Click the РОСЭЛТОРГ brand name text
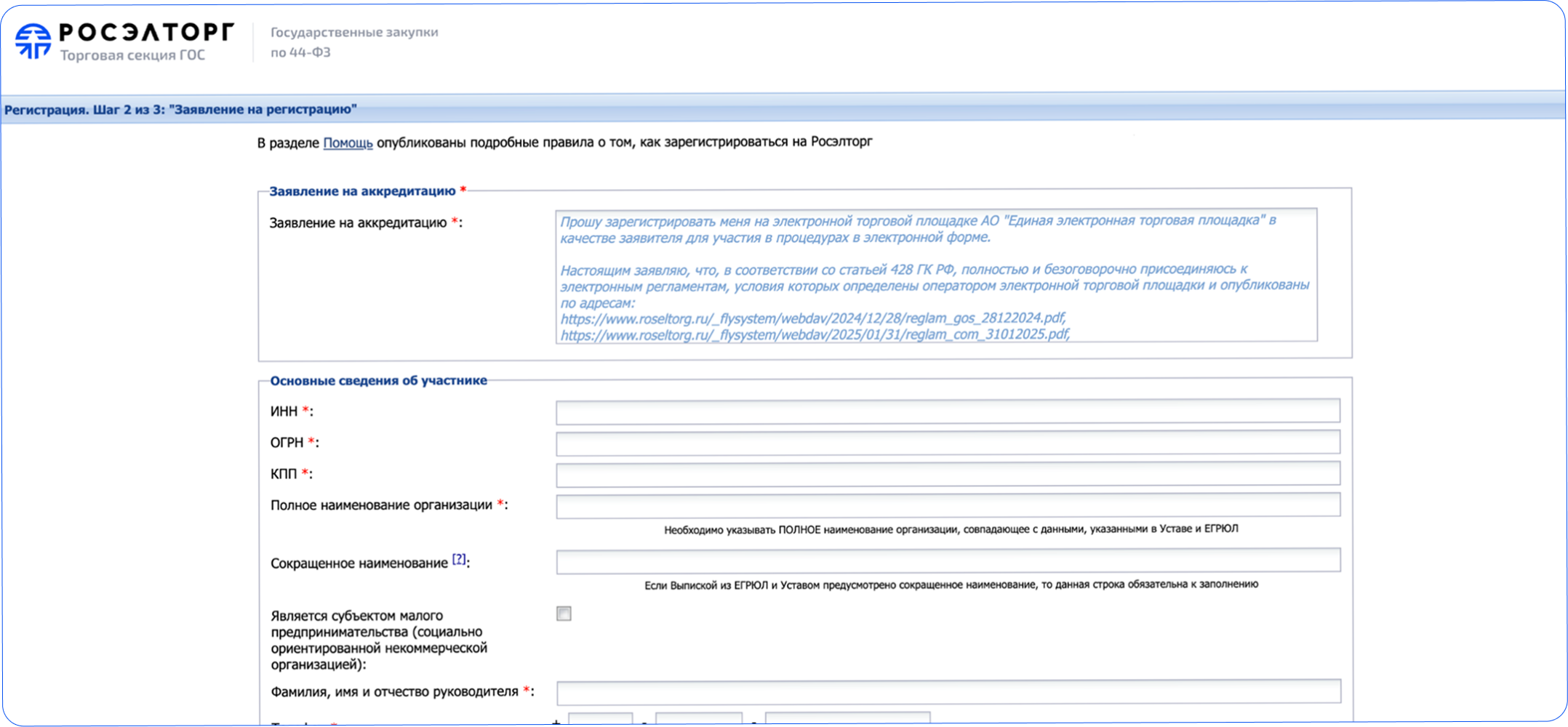Viewport: 1568px width, 727px height. pos(146,33)
